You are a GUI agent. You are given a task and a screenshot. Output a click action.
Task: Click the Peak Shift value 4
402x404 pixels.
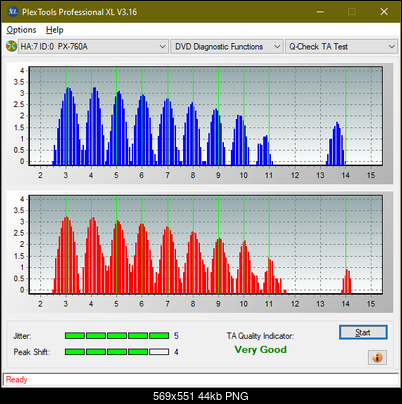[x=176, y=352]
